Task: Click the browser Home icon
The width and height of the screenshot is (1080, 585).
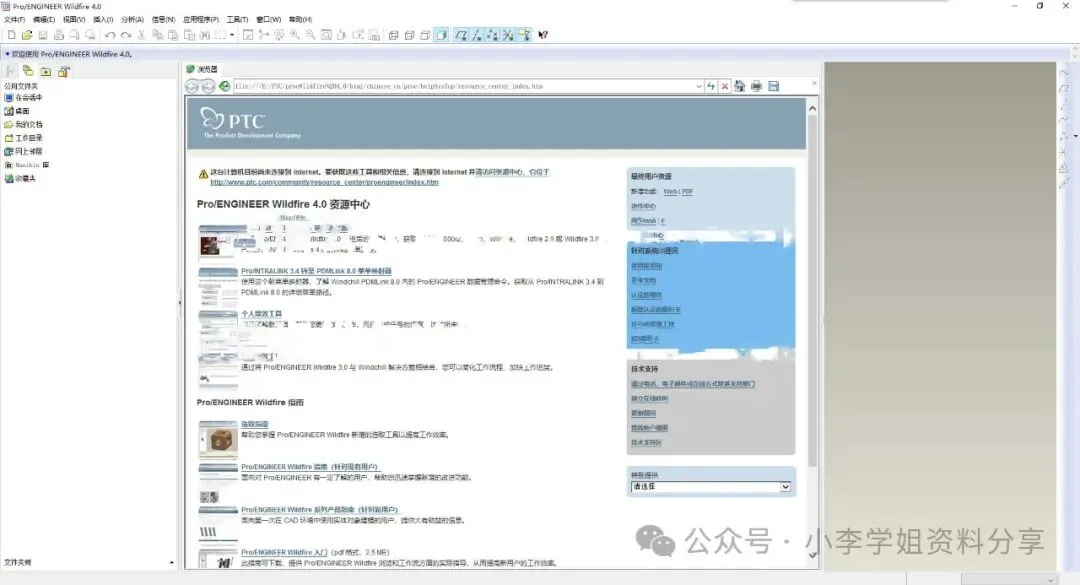Action: click(740, 86)
